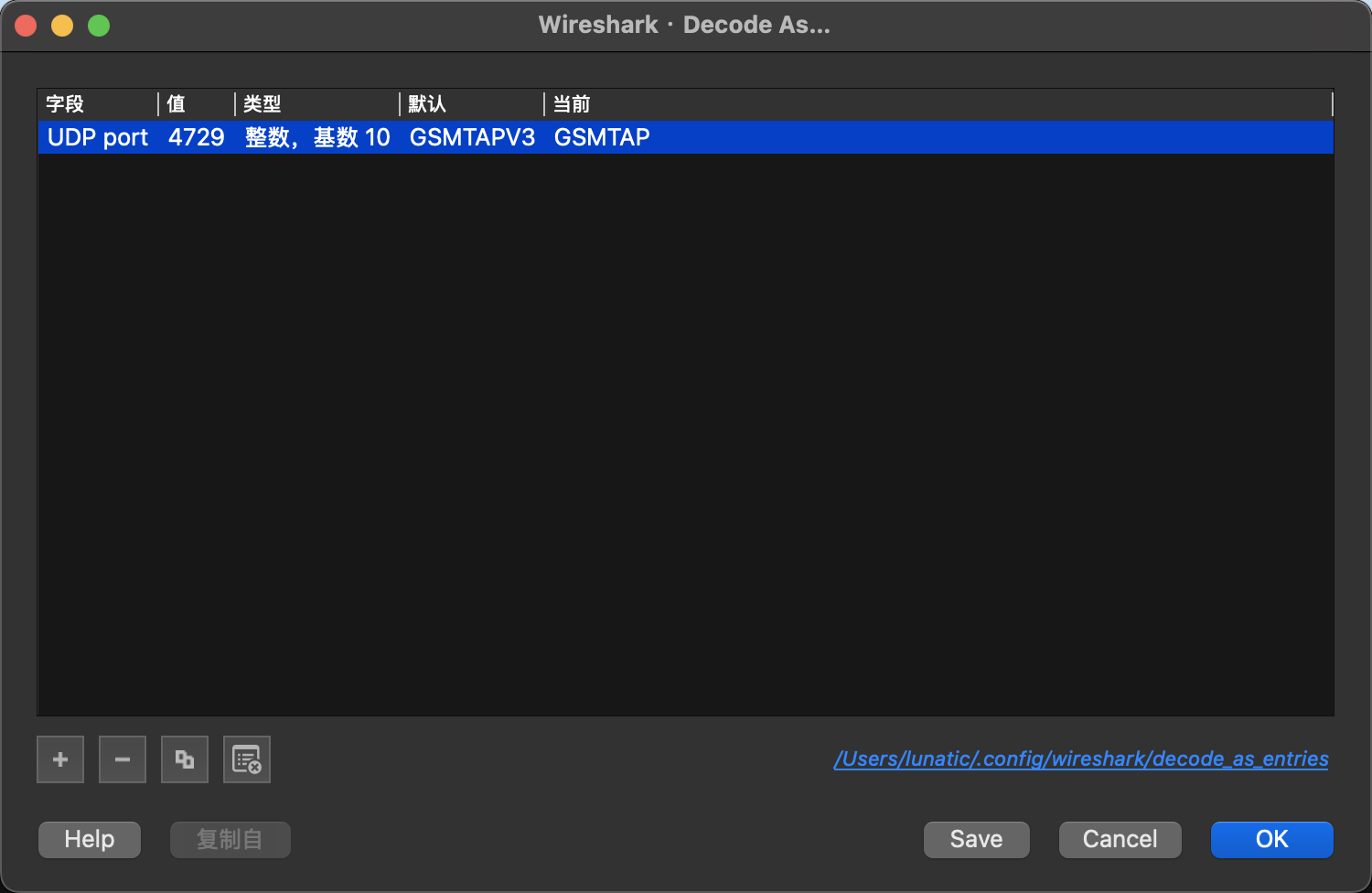The width and height of the screenshot is (1372, 893).
Task: Sort by the 默认 column header
Action: 472,104
